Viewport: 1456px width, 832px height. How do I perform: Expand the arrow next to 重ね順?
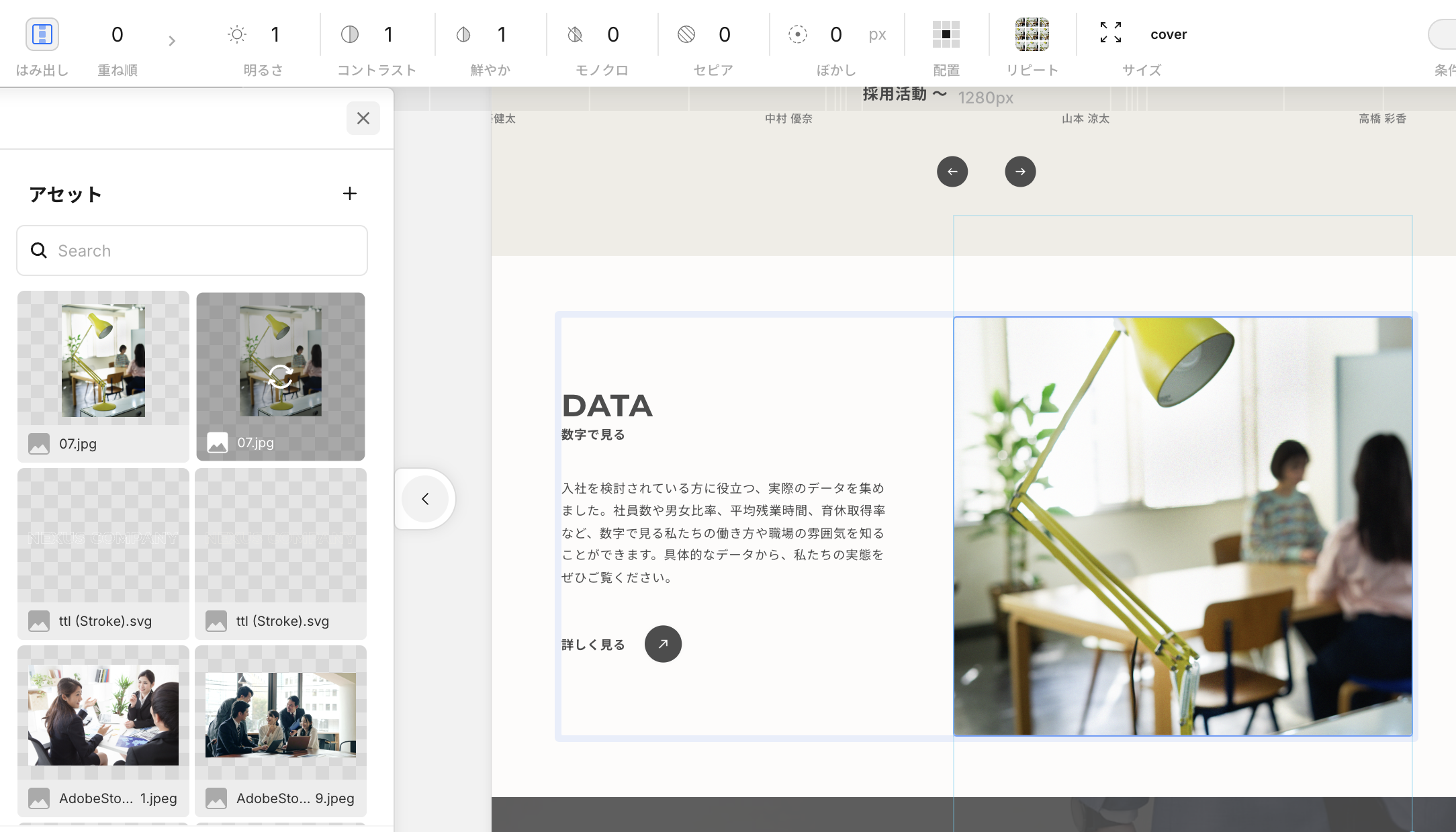click(x=172, y=41)
